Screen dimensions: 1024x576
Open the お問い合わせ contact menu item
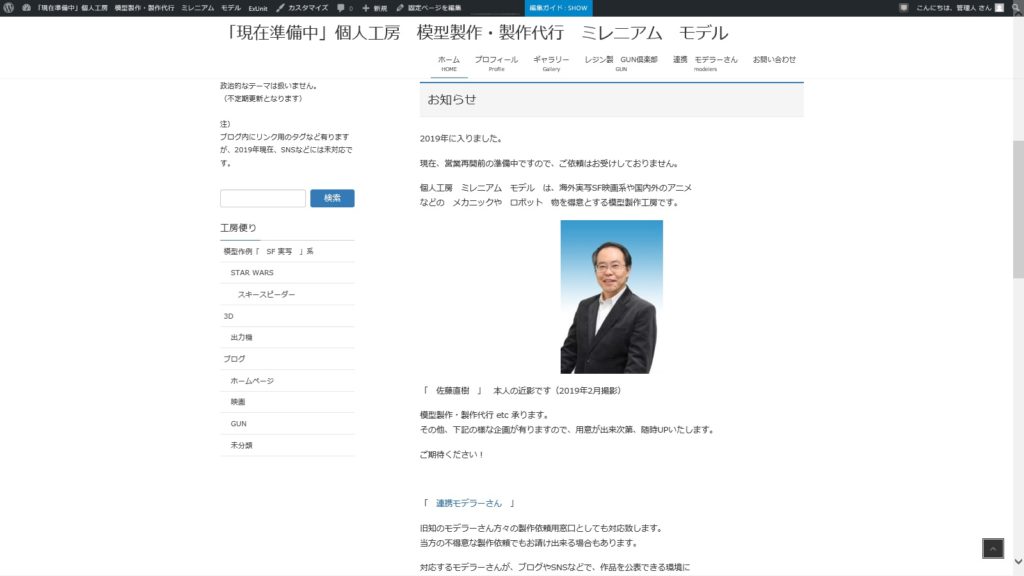coord(774,60)
